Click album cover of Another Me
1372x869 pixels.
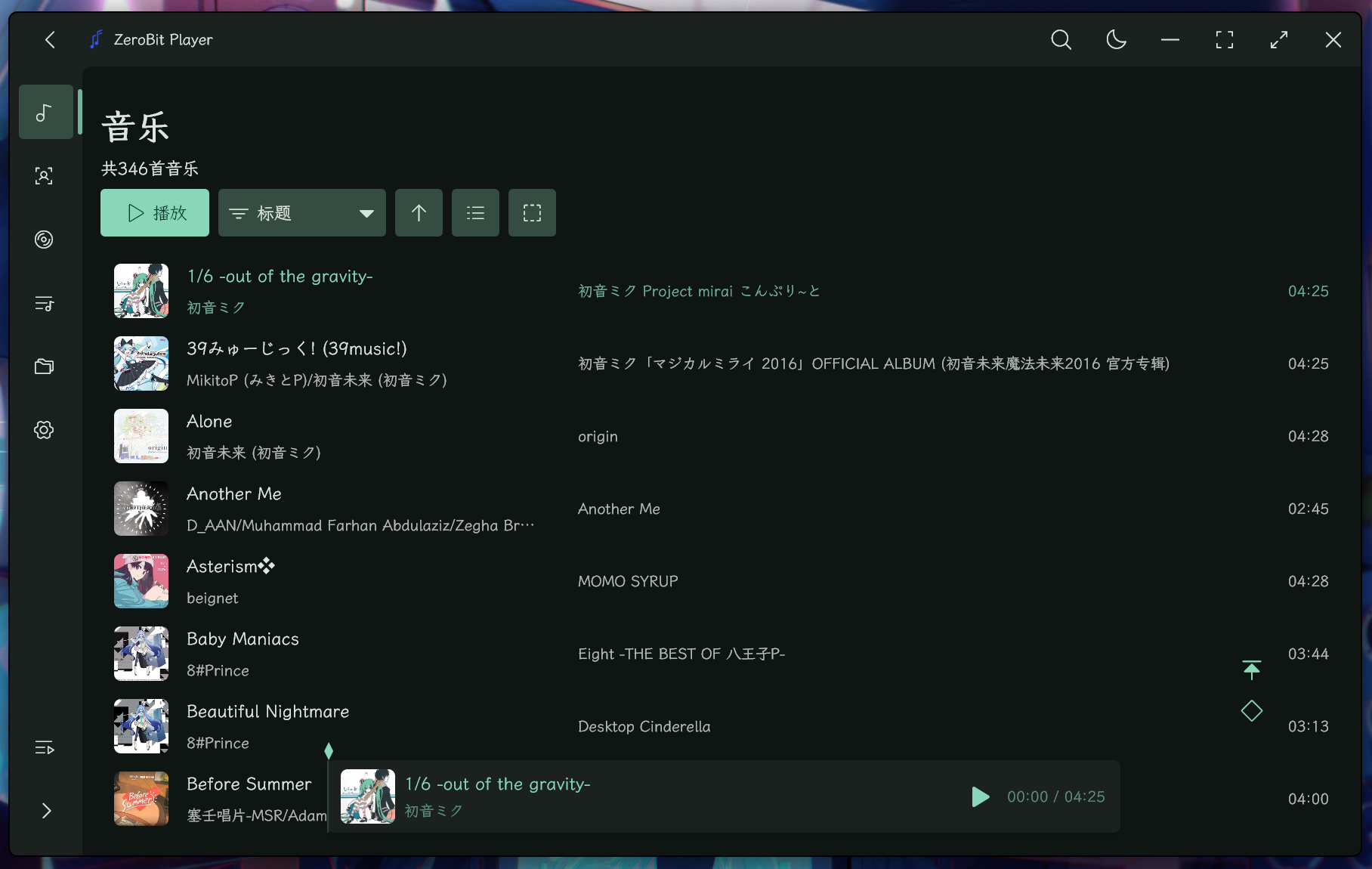coord(141,509)
